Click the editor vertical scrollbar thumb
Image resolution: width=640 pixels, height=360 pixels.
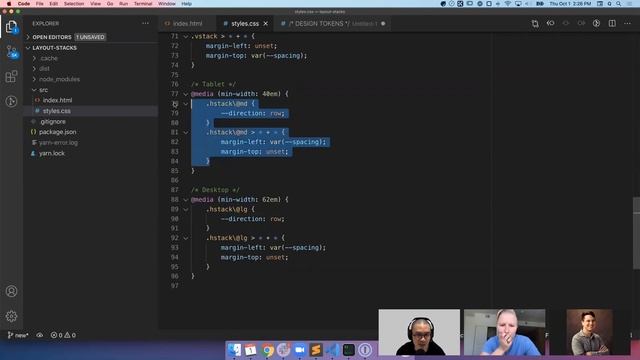click(x=636, y=233)
